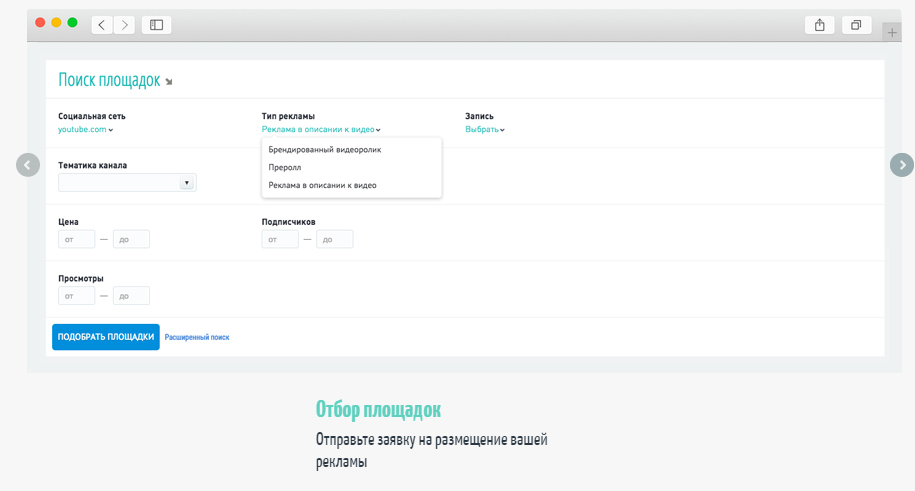
Task: Collapse the Тип рекламы dropdown
Action: 320,130
